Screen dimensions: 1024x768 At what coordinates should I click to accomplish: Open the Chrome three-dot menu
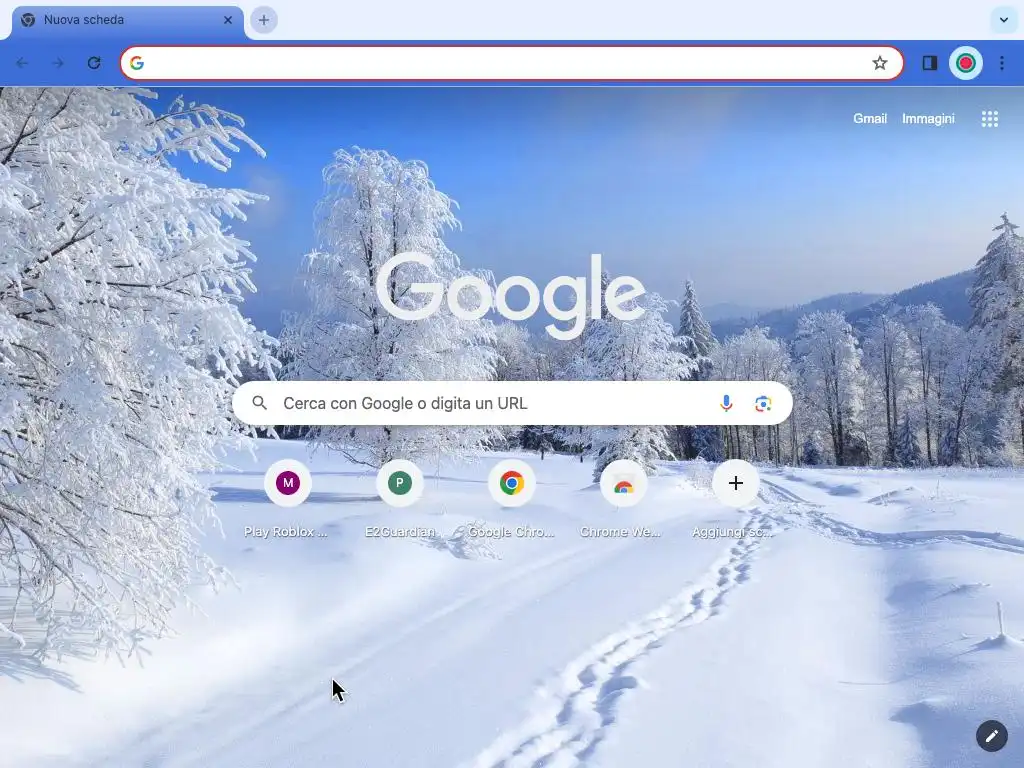tap(1002, 63)
